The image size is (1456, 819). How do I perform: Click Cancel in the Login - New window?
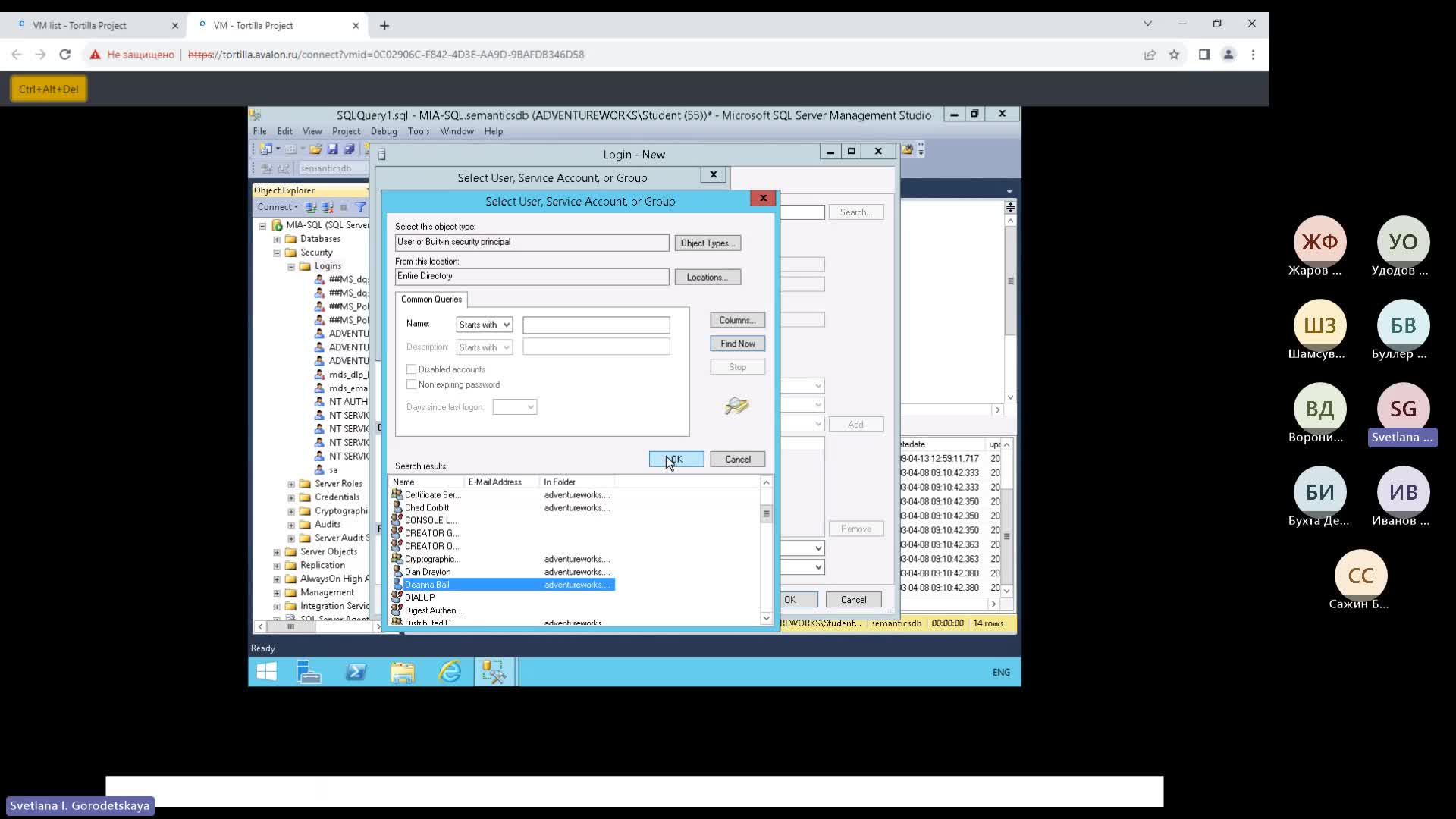pyautogui.click(x=854, y=600)
